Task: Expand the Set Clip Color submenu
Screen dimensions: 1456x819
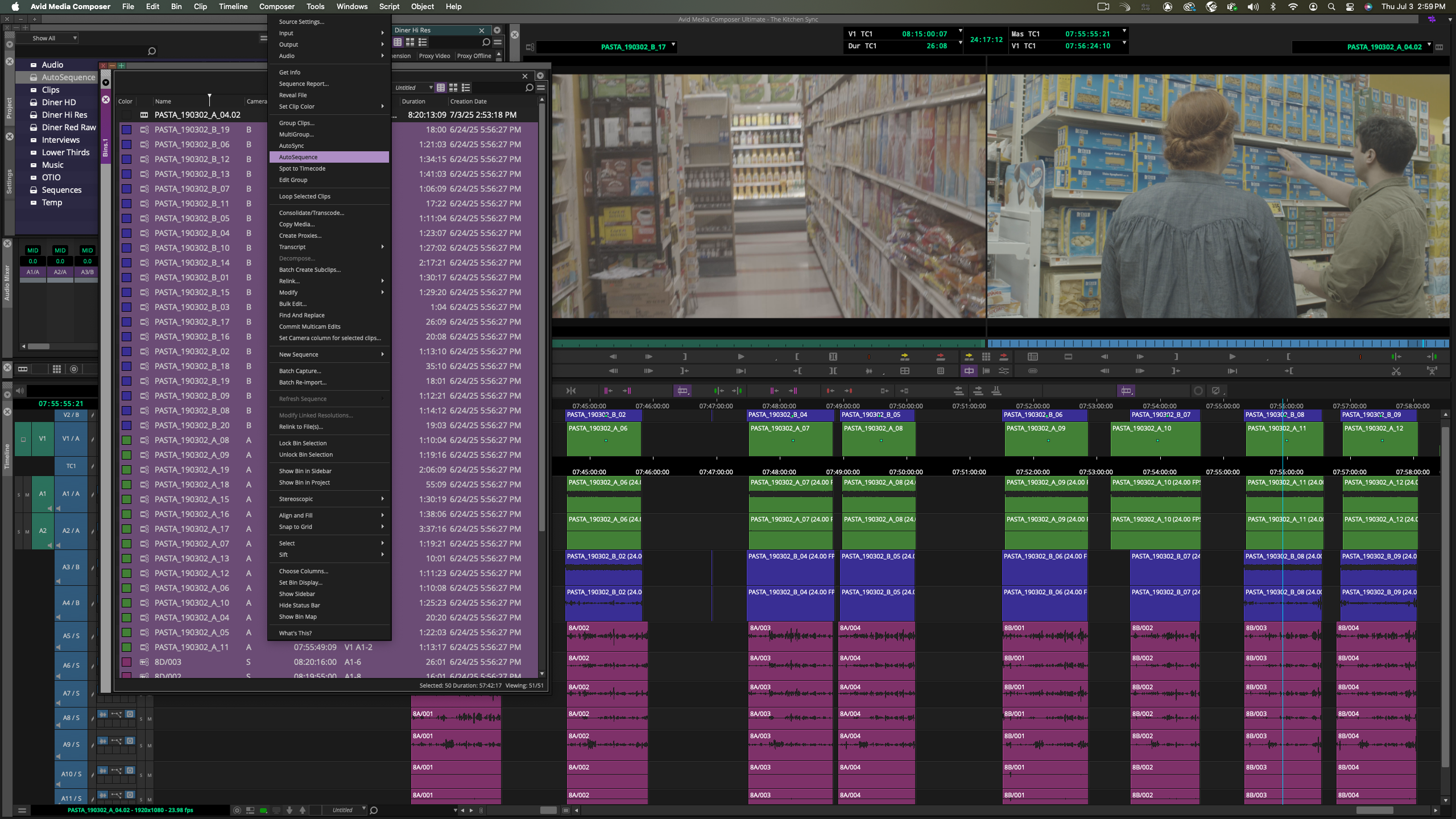Action: [329, 106]
